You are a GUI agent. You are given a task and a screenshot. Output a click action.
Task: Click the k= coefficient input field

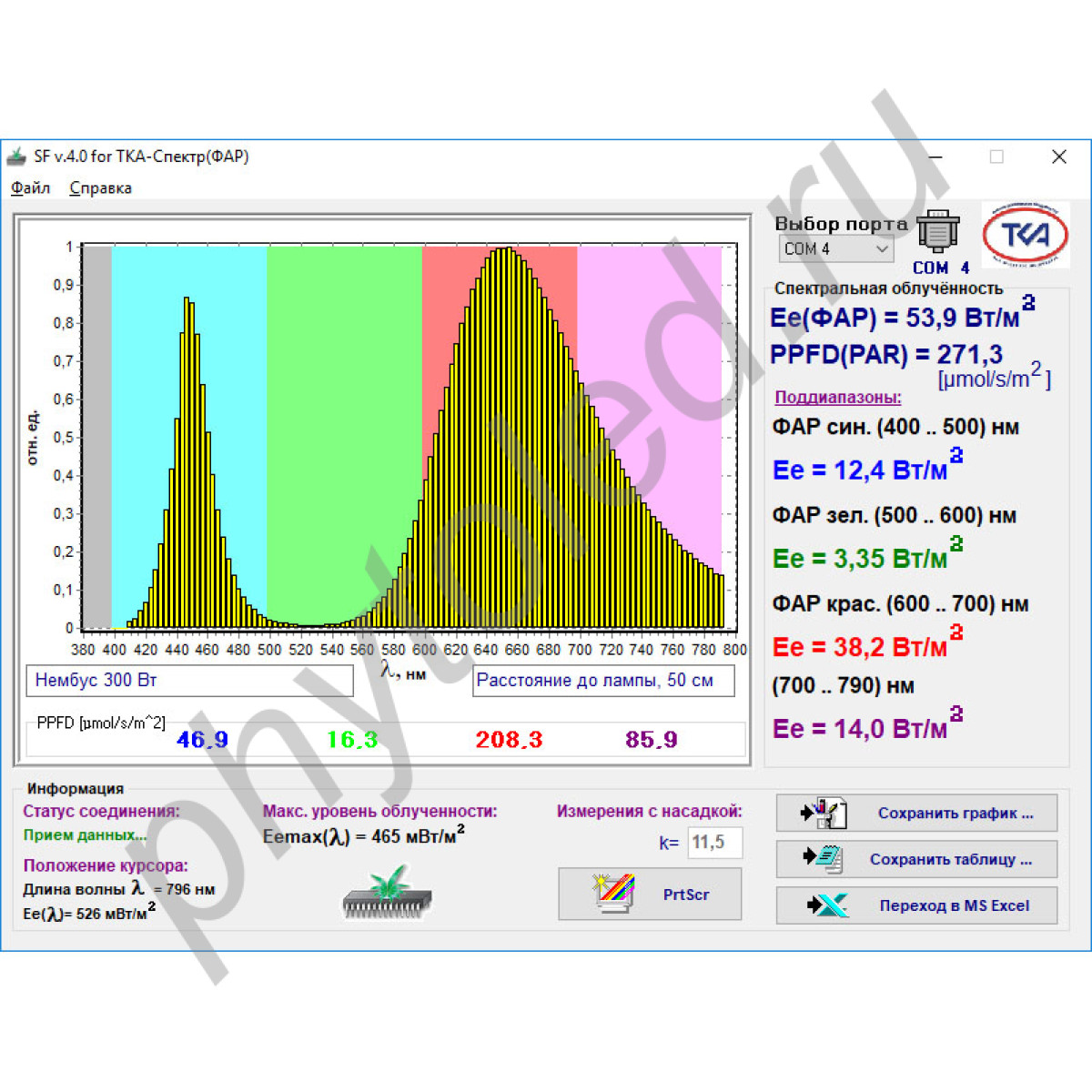(x=714, y=843)
